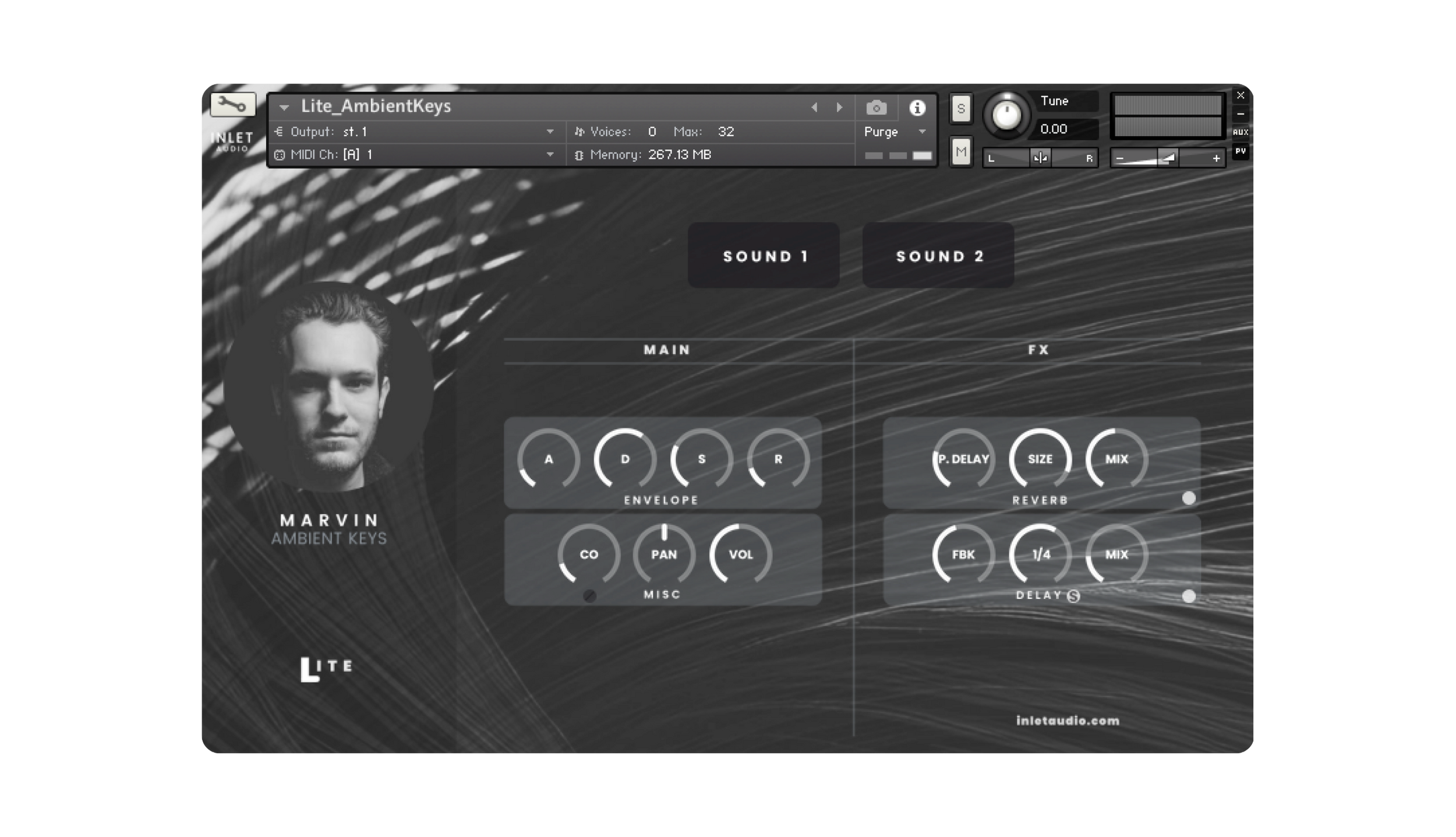Click the Tune value 0.00 field
This screenshot has height=837, width=1456.
1065,129
